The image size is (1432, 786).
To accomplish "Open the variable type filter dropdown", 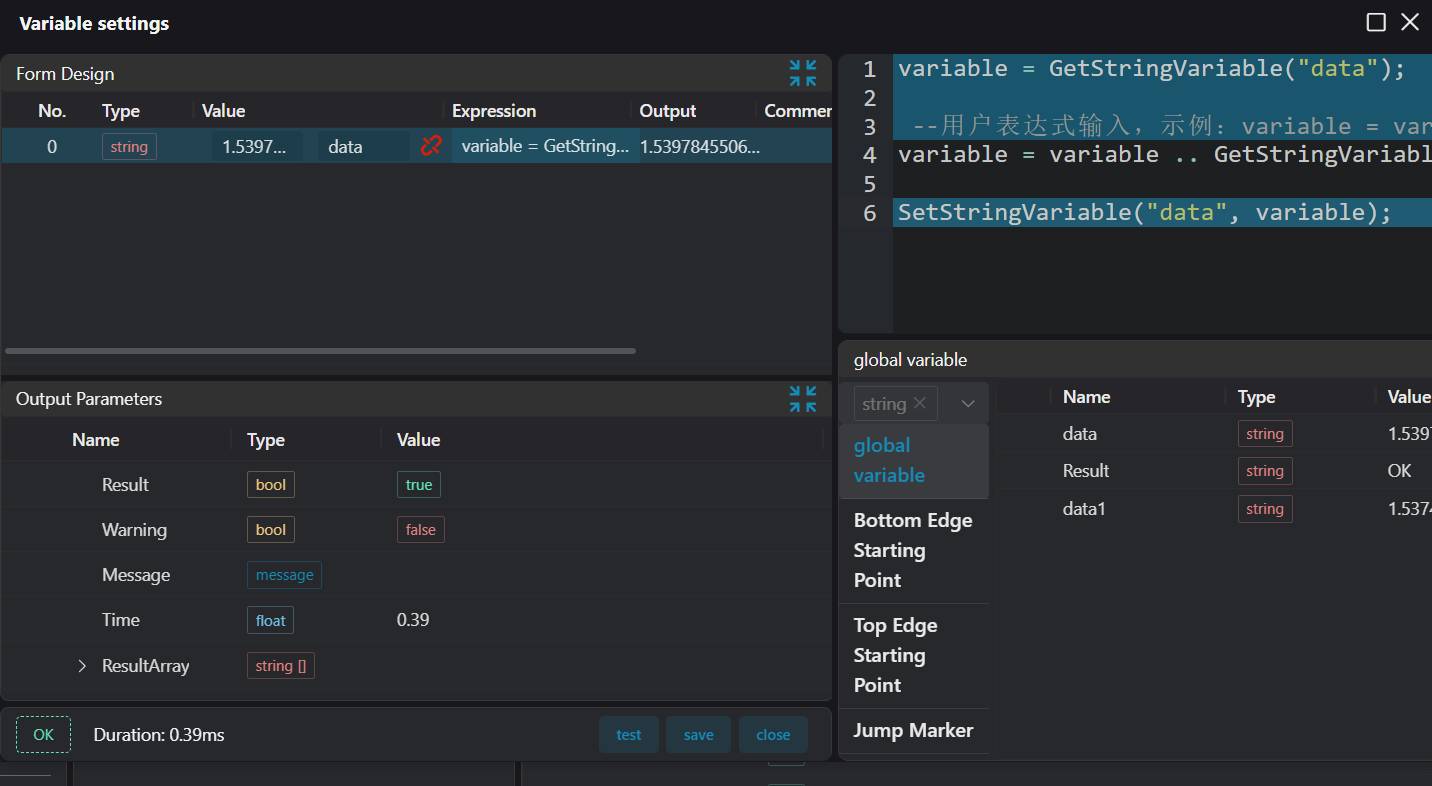I will tap(967, 404).
